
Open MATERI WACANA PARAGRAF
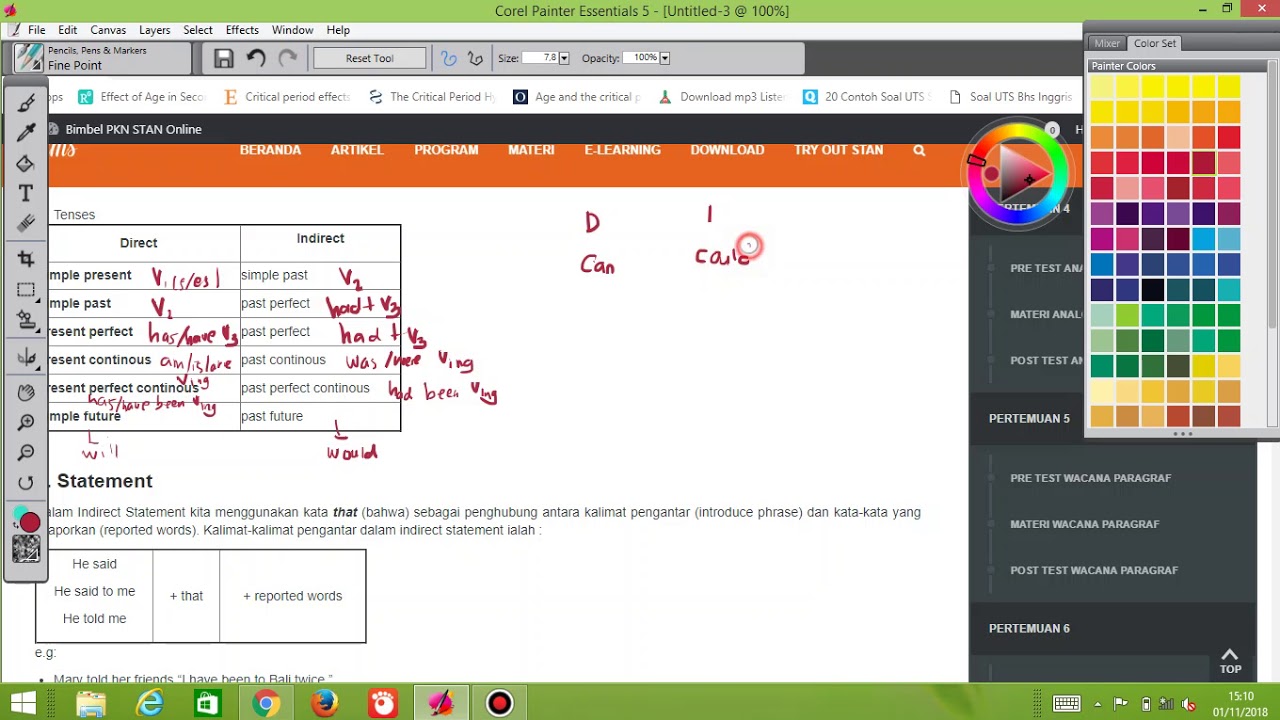click(1084, 524)
